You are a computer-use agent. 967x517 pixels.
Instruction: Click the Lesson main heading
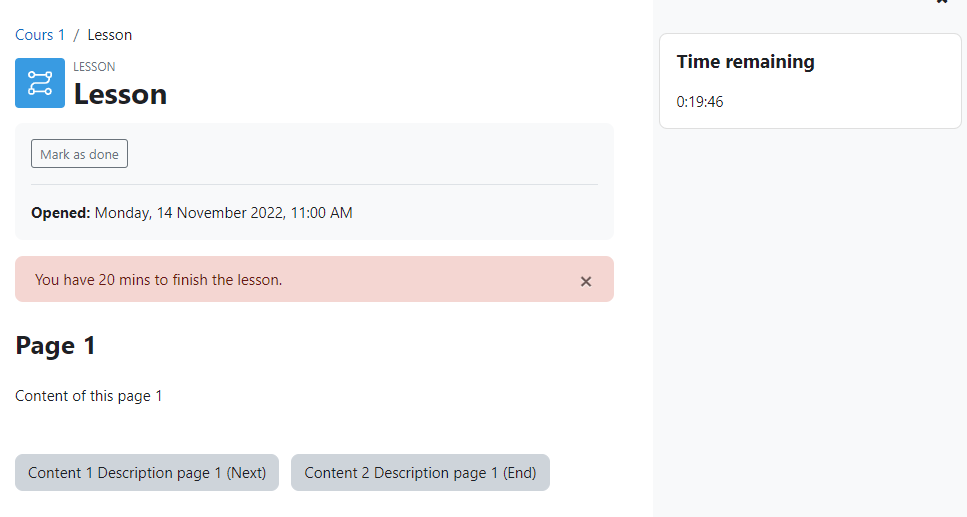[x=120, y=94]
